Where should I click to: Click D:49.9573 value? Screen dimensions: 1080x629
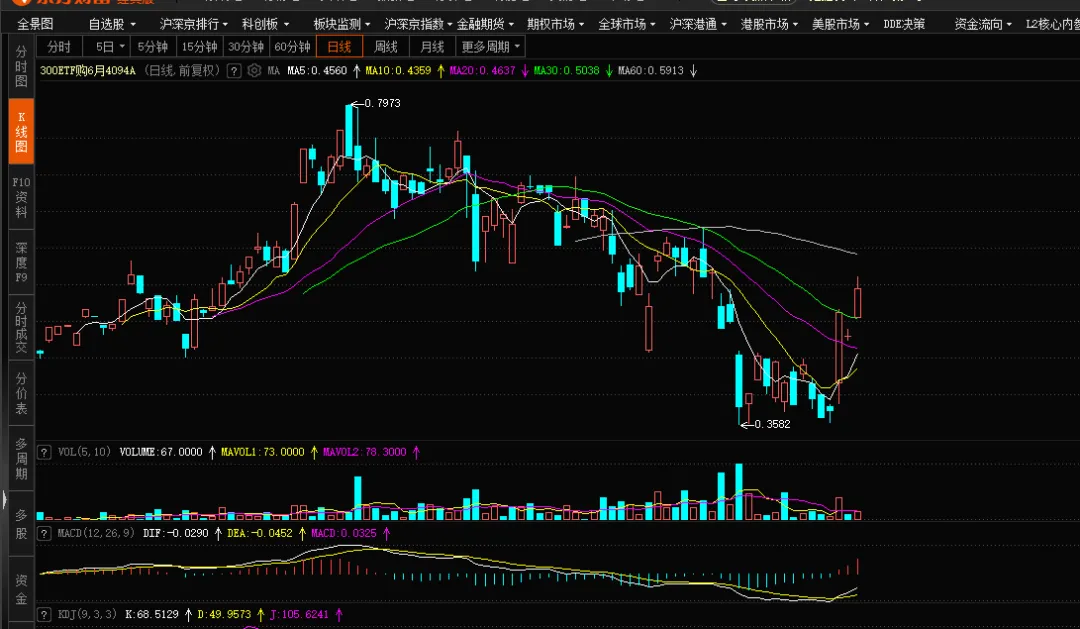click(x=224, y=614)
